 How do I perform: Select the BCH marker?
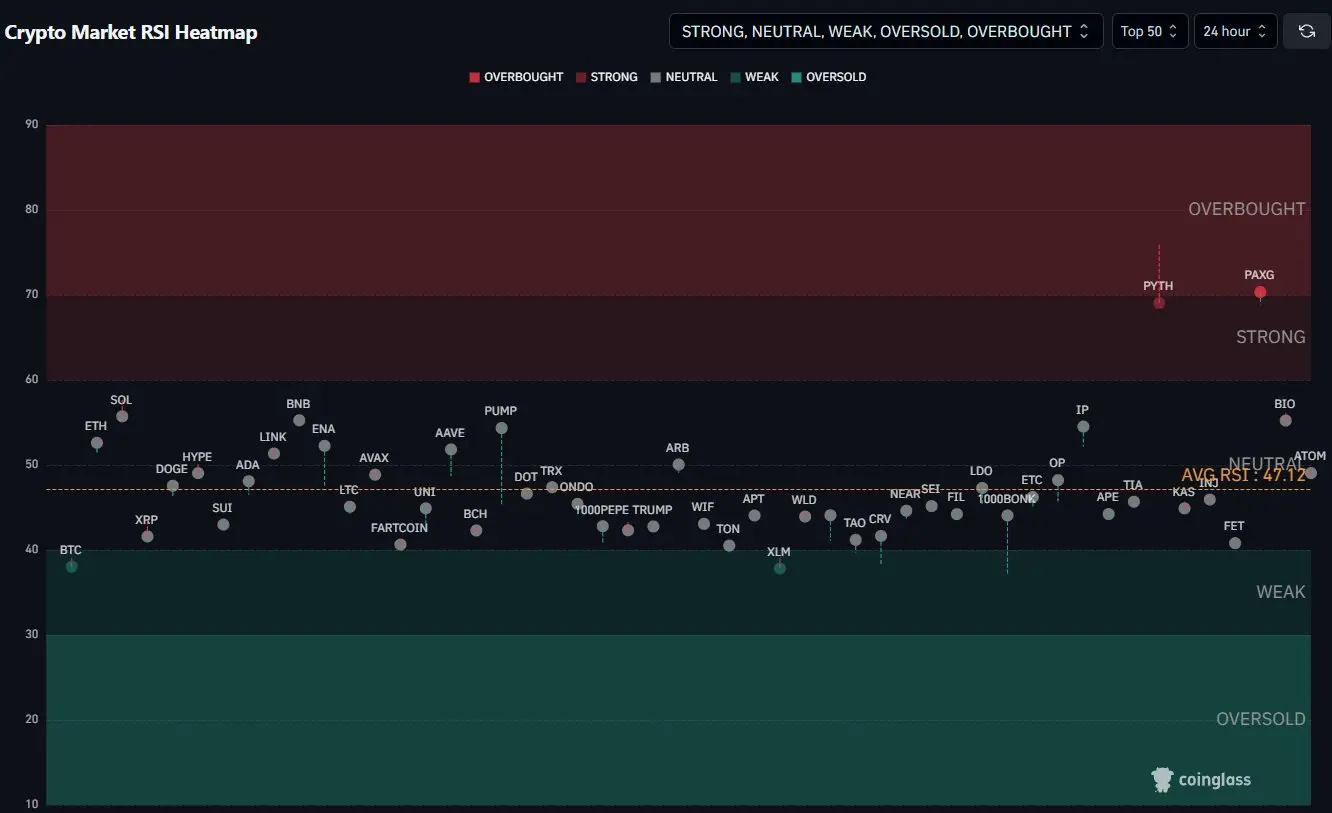pos(476,531)
